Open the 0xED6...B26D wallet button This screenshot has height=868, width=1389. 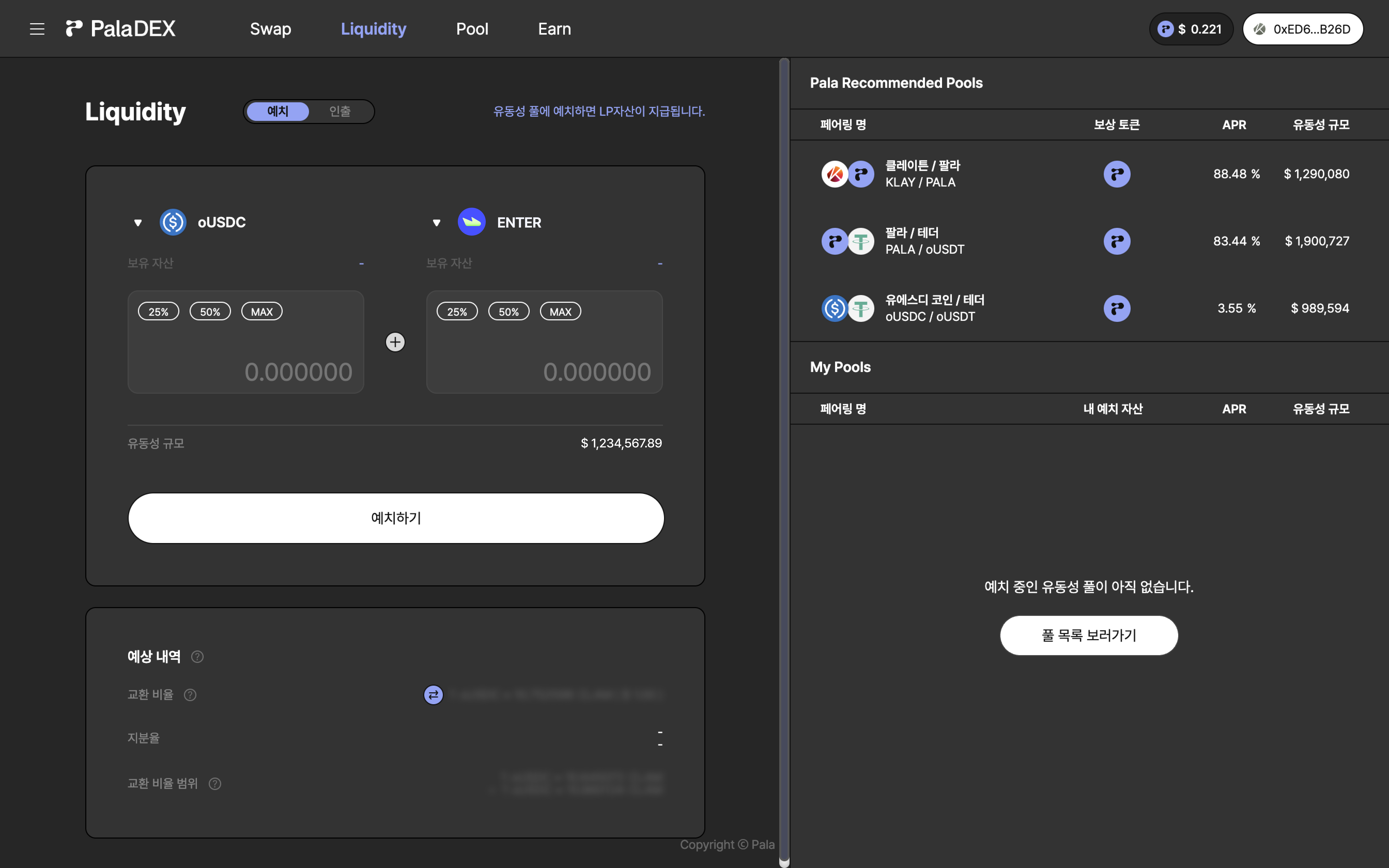(1303, 29)
